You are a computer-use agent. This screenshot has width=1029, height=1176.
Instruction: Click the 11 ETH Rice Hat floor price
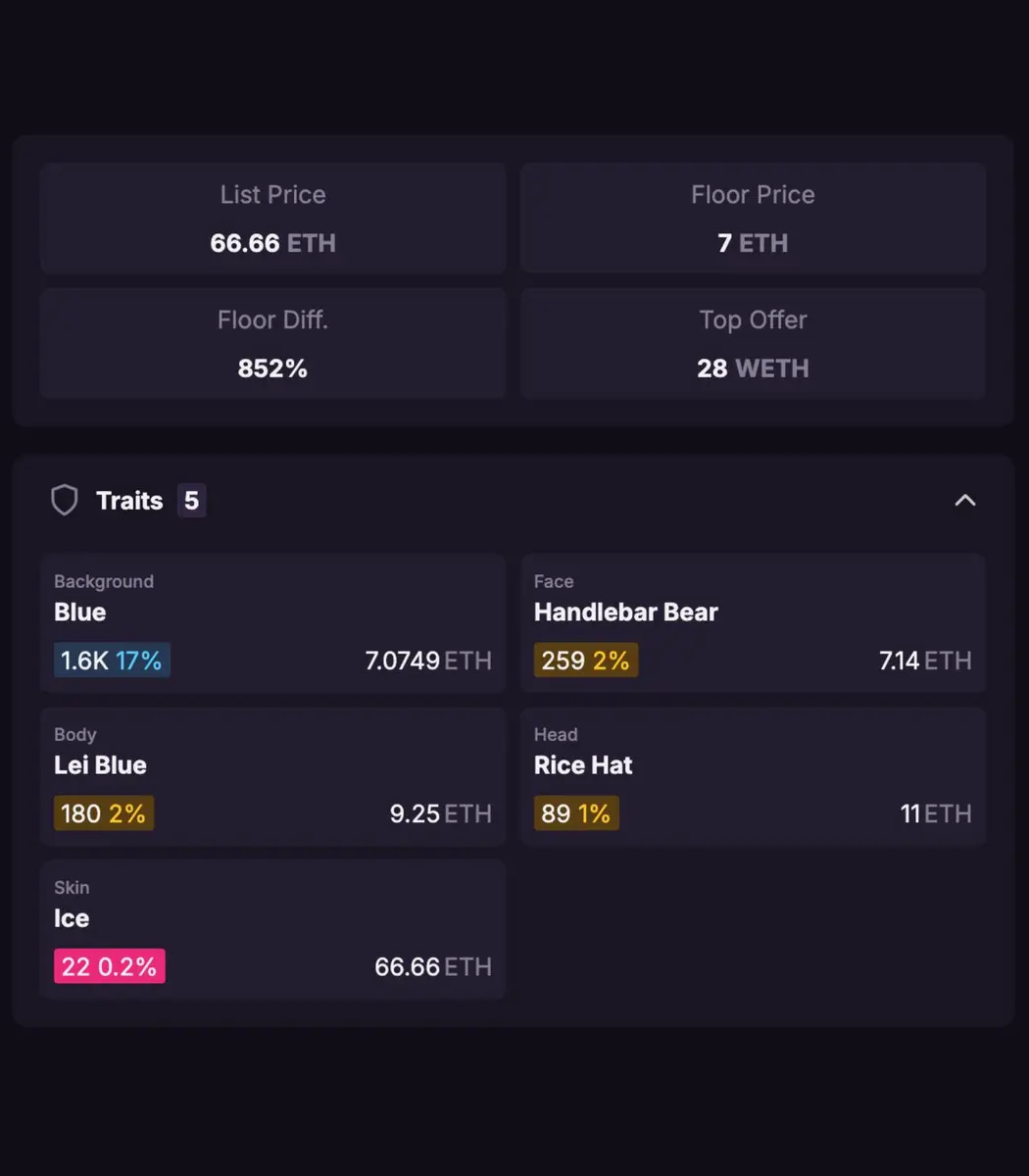click(x=936, y=813)
